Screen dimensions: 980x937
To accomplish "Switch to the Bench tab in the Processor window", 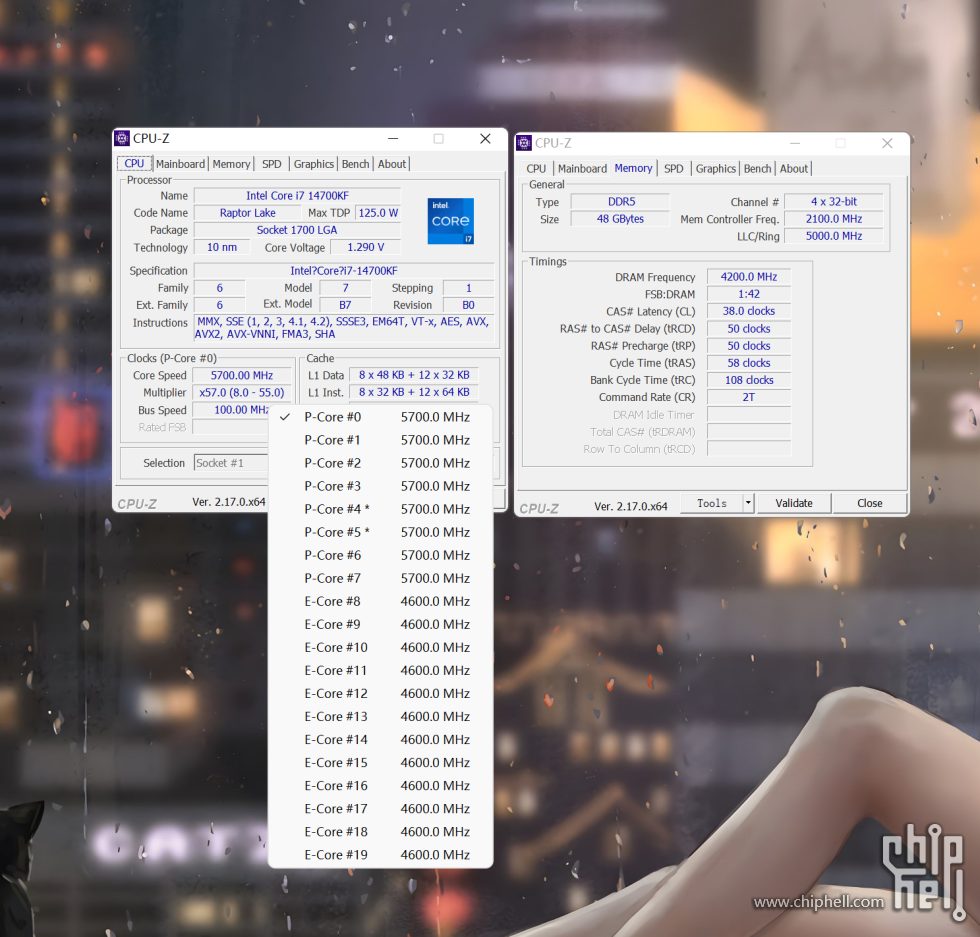I will 355,164.
